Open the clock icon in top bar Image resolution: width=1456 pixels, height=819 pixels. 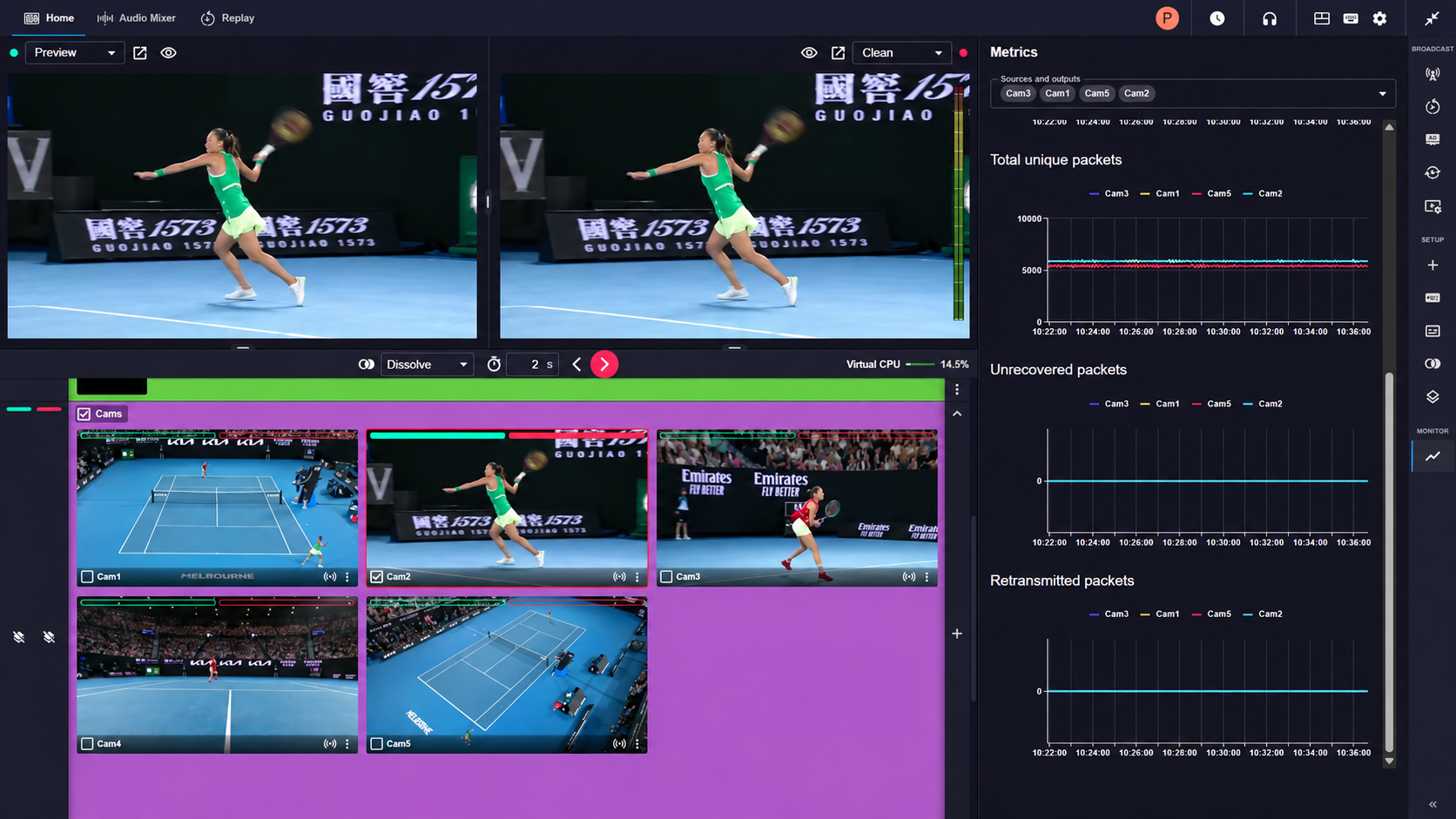[x=1217, y=18]
